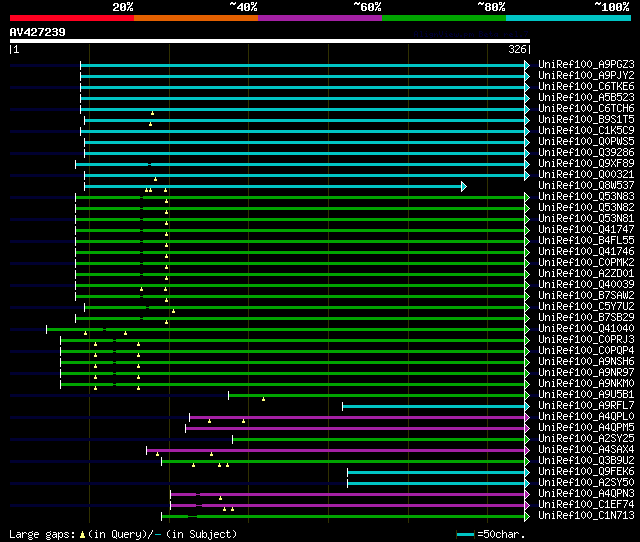Click UniRef100_Q53N83 label

[x=586, y=197]
